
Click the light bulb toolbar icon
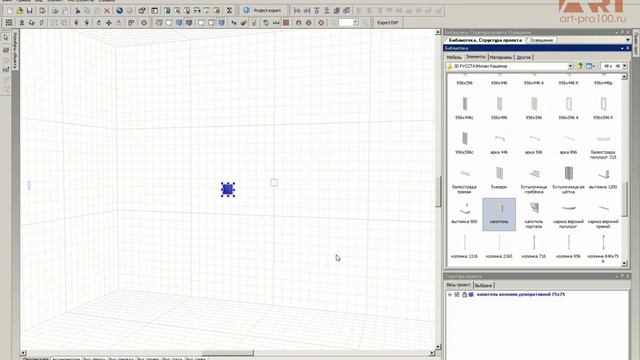tap(253, 22)
